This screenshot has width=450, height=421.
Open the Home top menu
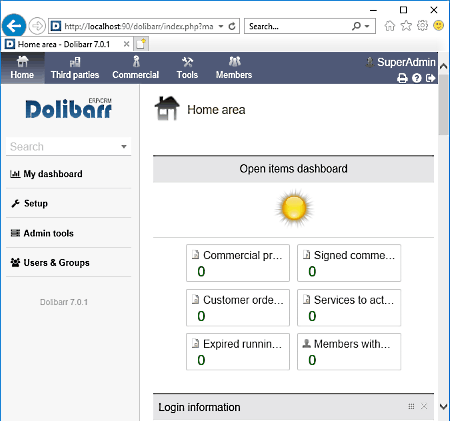[22, 68]
